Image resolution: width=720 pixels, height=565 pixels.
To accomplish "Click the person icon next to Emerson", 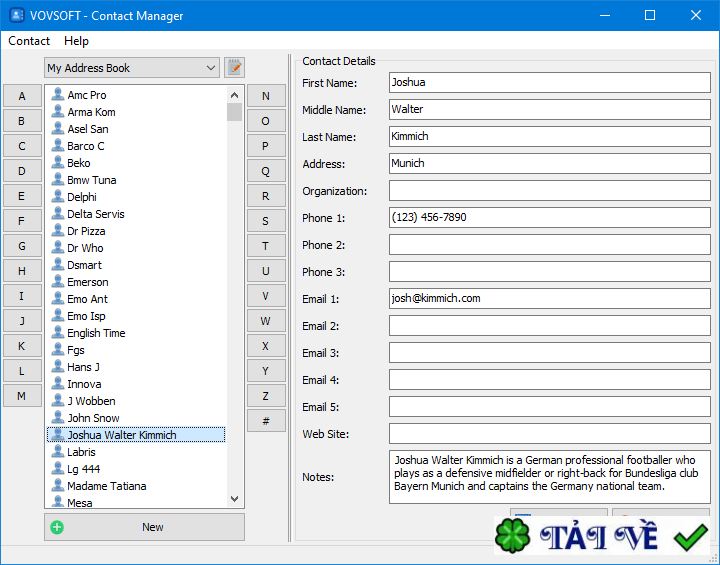I will coord(58,282).
